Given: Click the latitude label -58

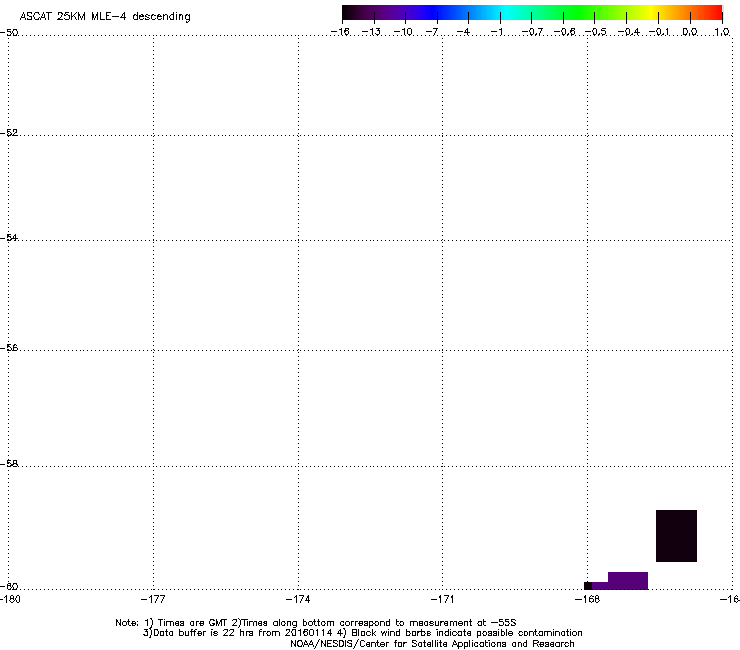Looking at the screenshot, I should [x=9, y=464].
